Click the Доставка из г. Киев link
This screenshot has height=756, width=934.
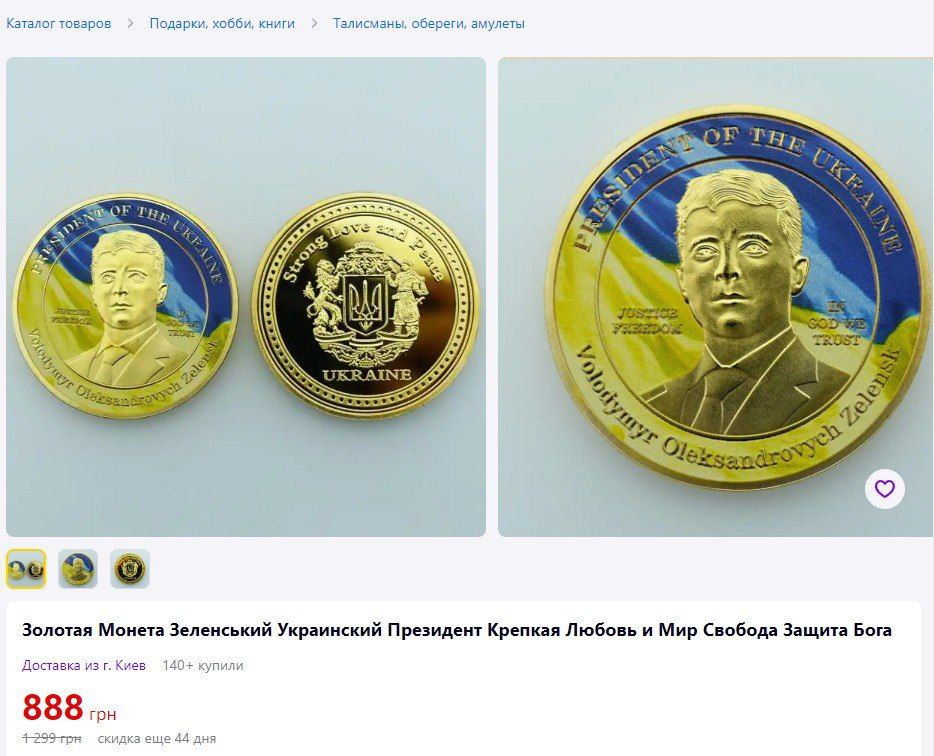click(x=84, y=665)
